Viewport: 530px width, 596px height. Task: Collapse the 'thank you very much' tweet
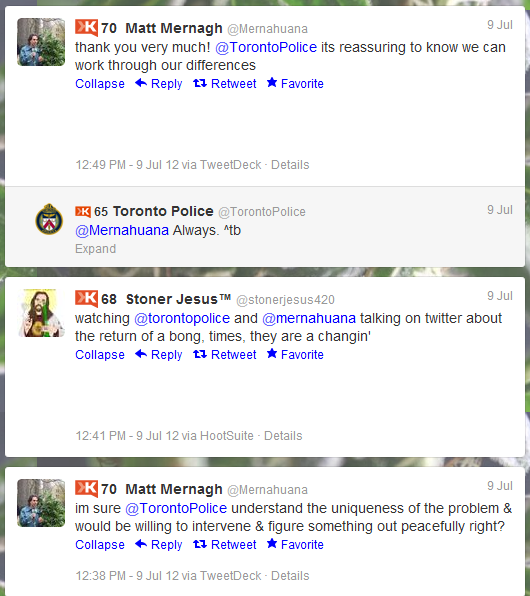(100, 84)
